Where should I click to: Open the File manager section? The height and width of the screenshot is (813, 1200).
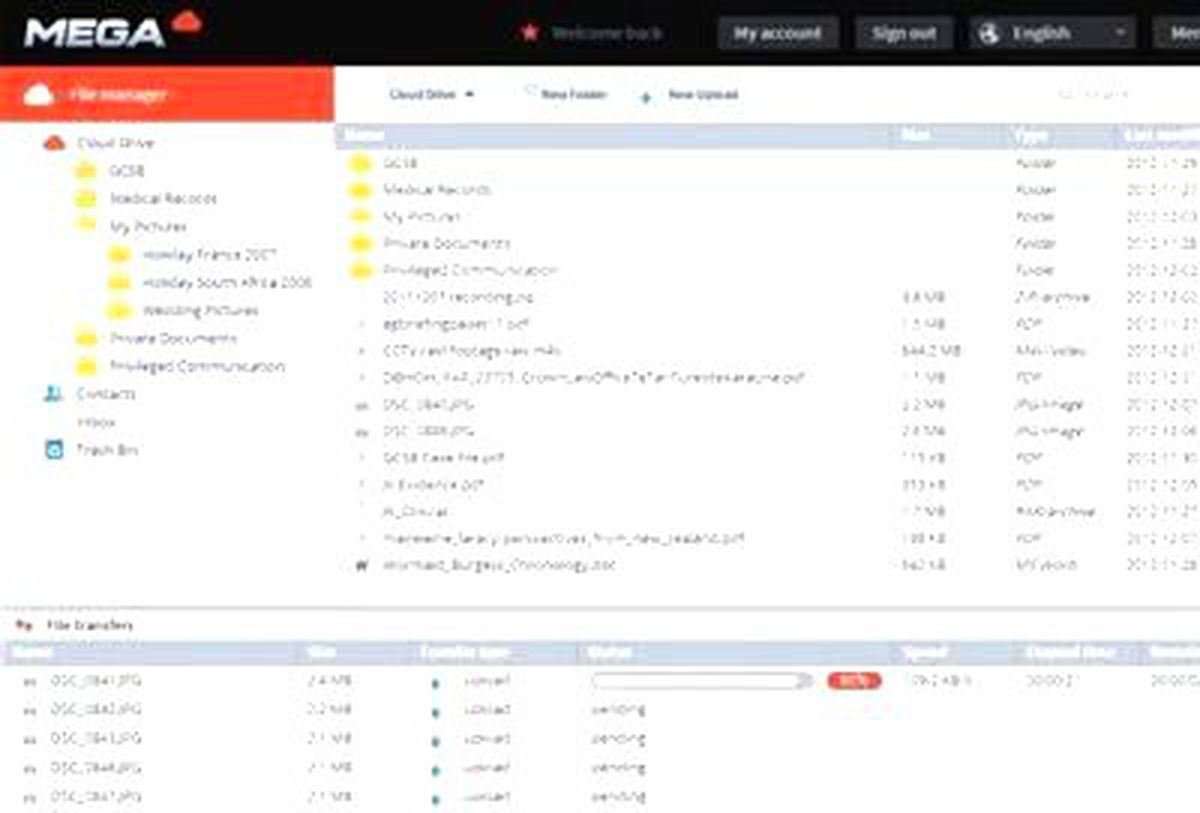pos(167,95)
